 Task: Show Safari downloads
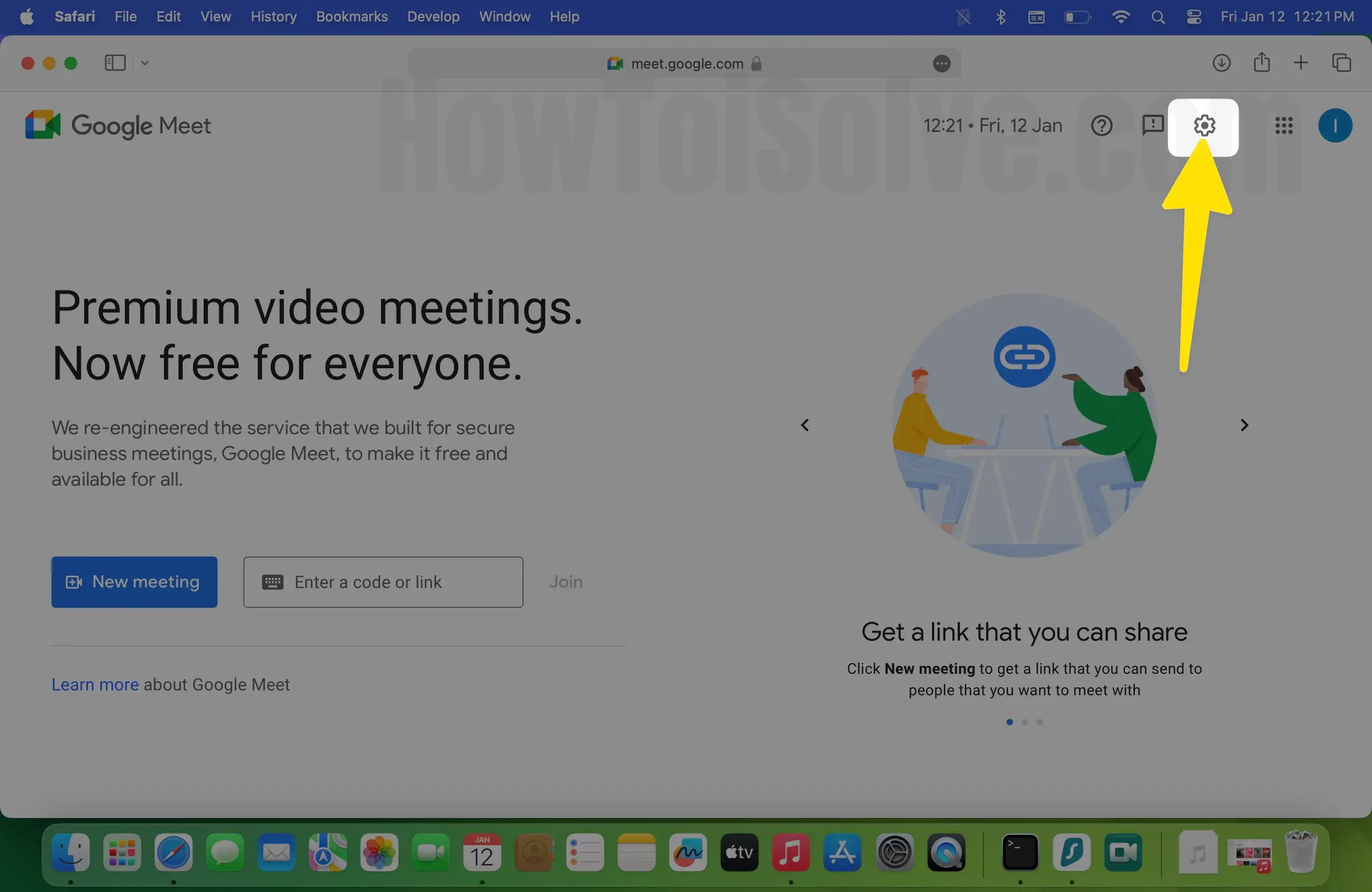[1221, 63]
